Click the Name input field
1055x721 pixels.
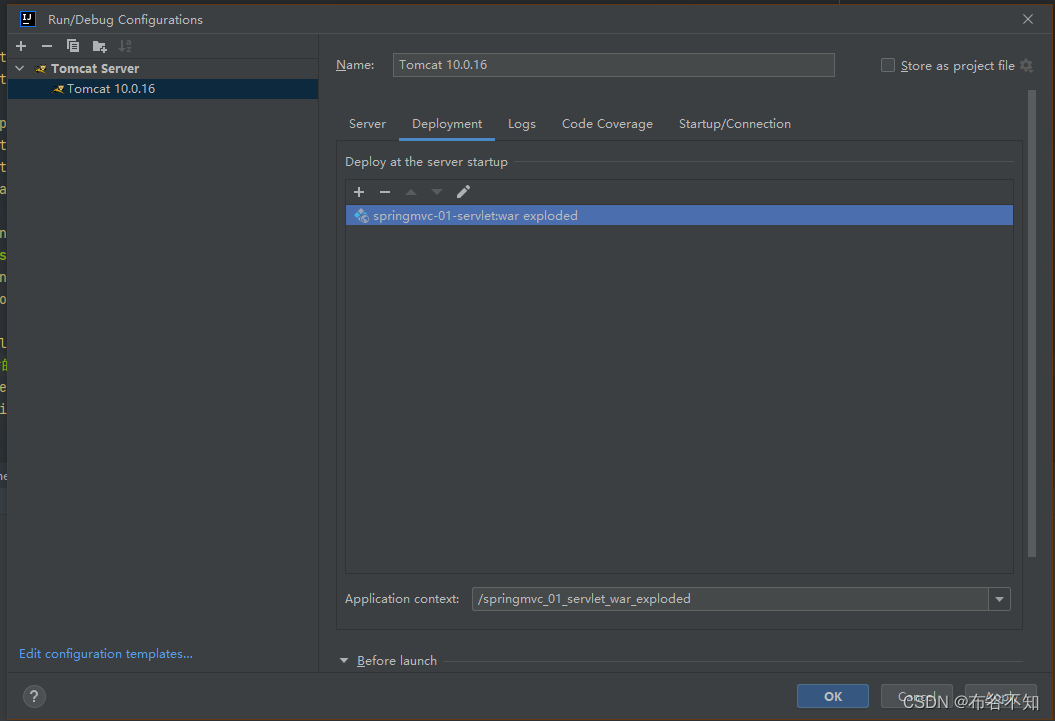[x=614, y=65]
